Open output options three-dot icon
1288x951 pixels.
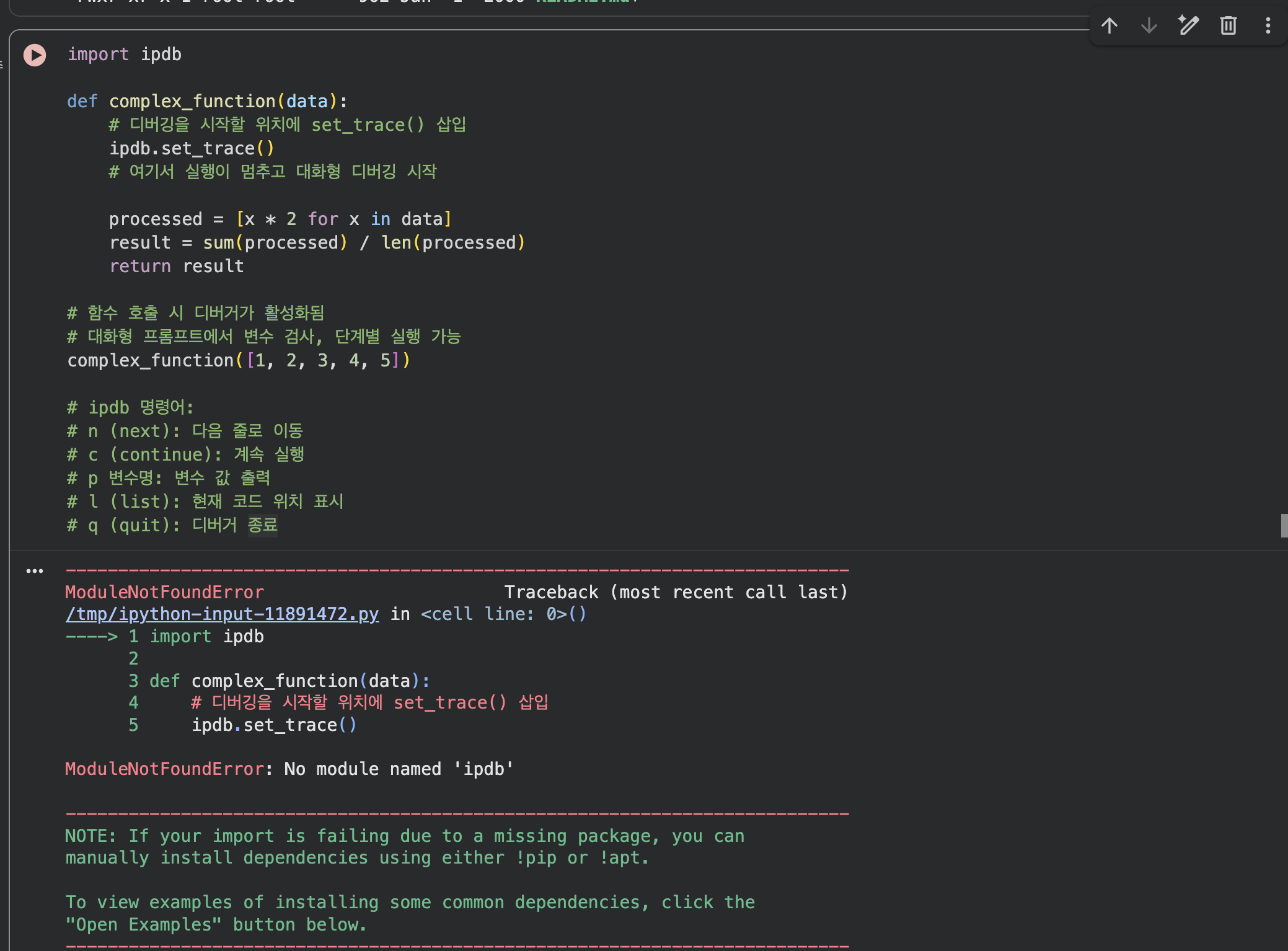pos(35,571)
